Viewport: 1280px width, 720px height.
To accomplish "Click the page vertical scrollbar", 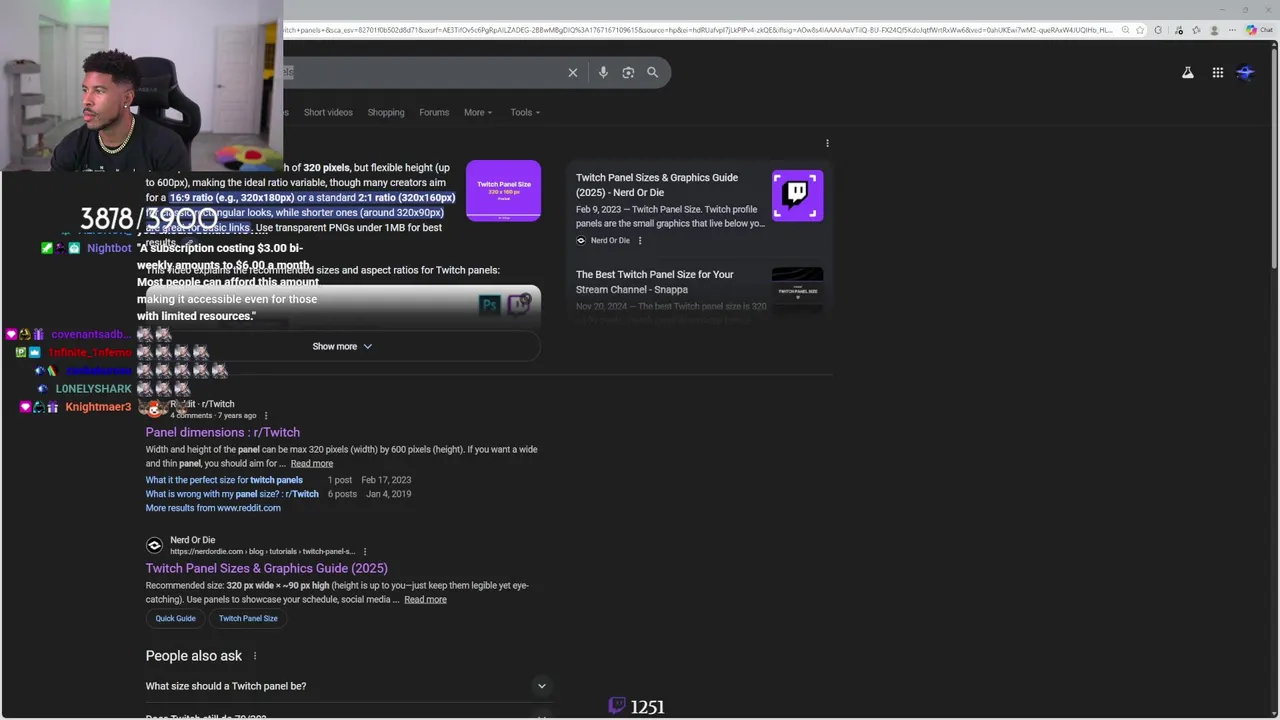I will pyautogui.click(x=1273, y=160).
